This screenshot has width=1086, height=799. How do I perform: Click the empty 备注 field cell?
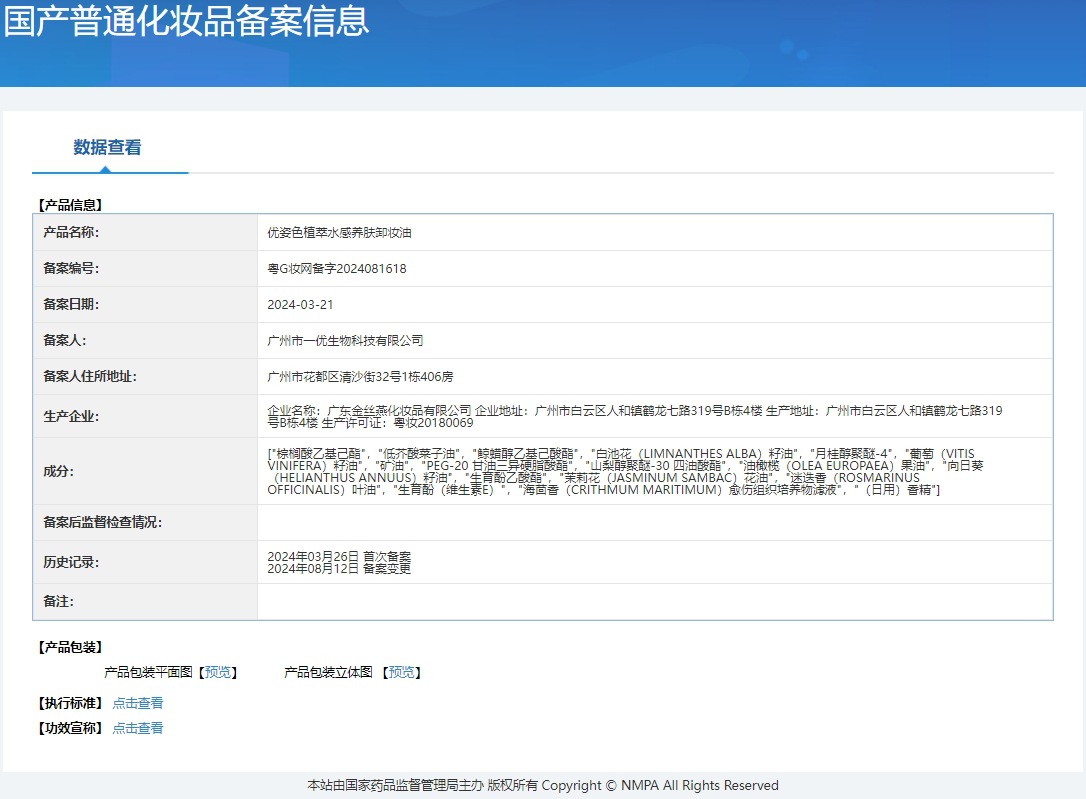tap(655, 602)
